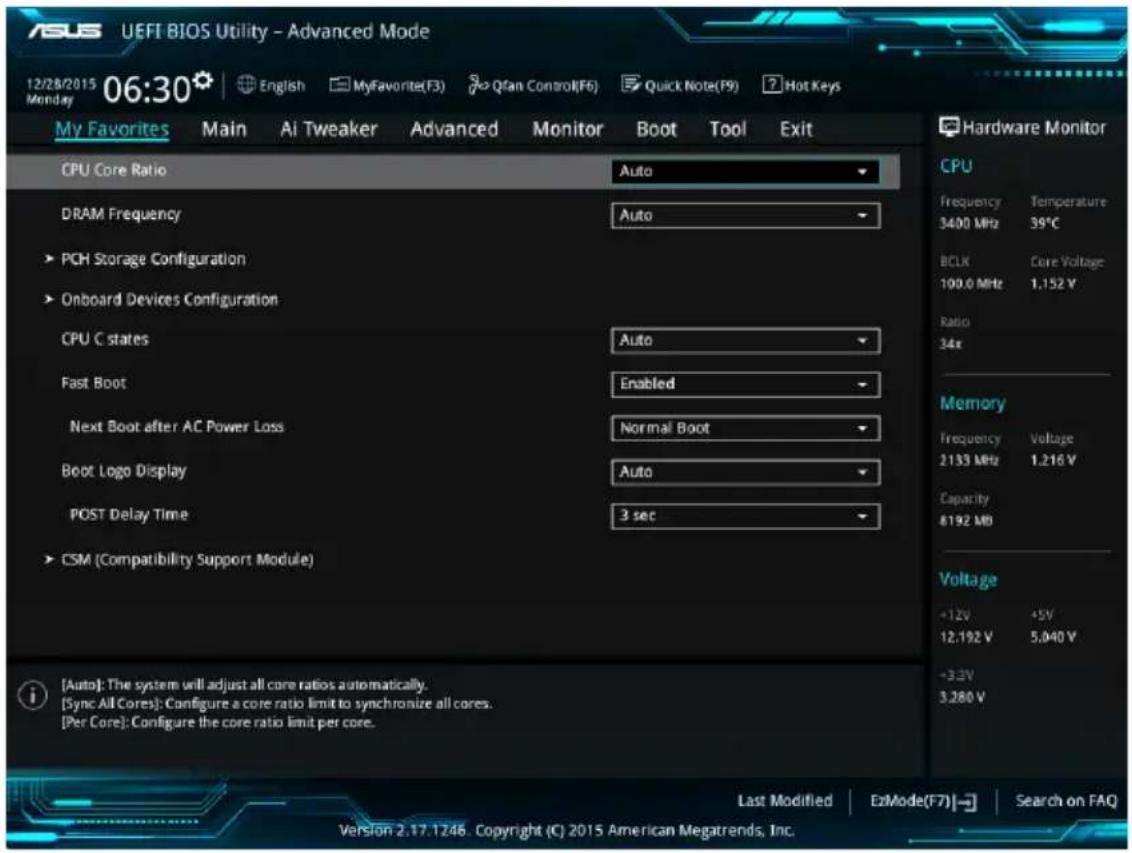Click the Hot Keys question mark icon
Image resolution: width=1132 pixels, height=853 pixels.
point(772,85)
